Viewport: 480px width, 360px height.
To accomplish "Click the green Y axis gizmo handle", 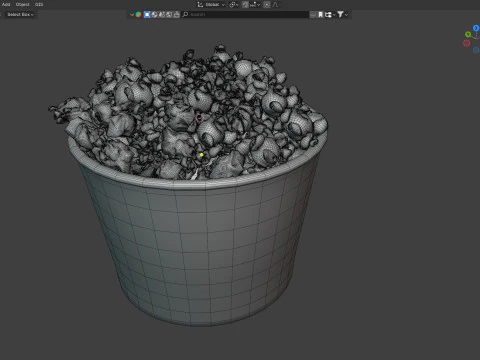I will click(x=468, y=34).
